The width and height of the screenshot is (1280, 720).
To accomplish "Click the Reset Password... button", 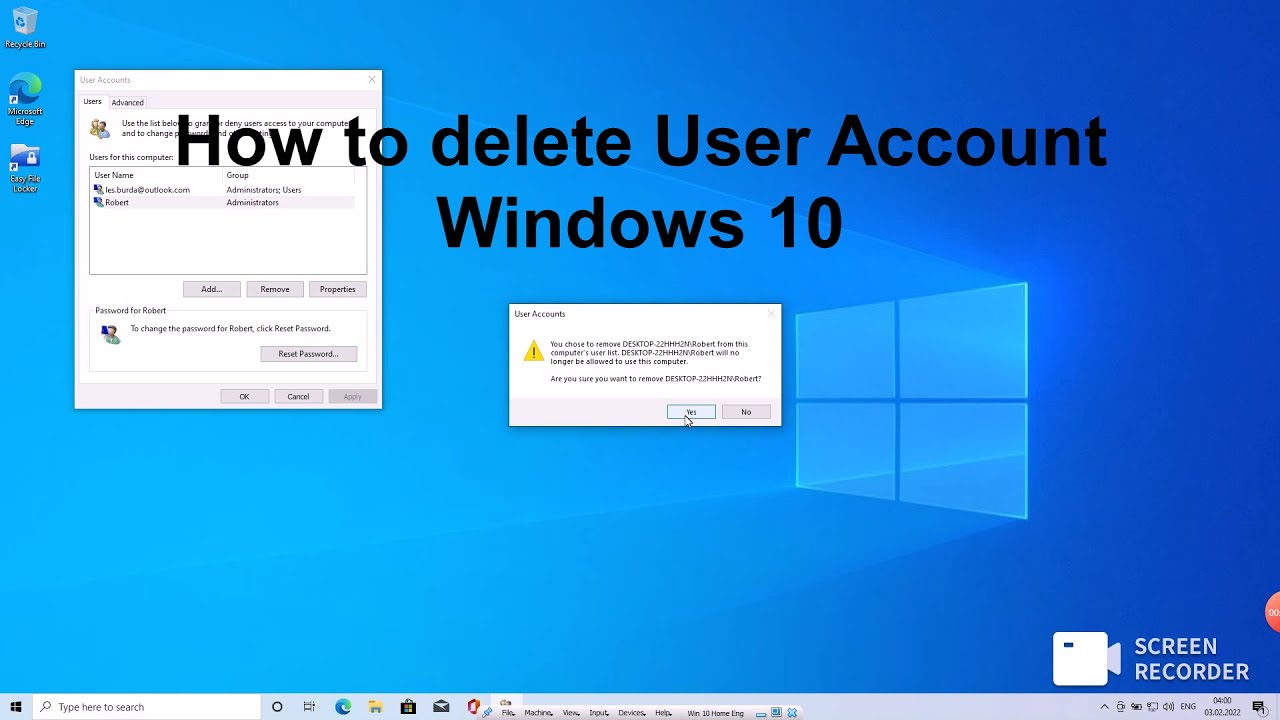I will 308,354.
